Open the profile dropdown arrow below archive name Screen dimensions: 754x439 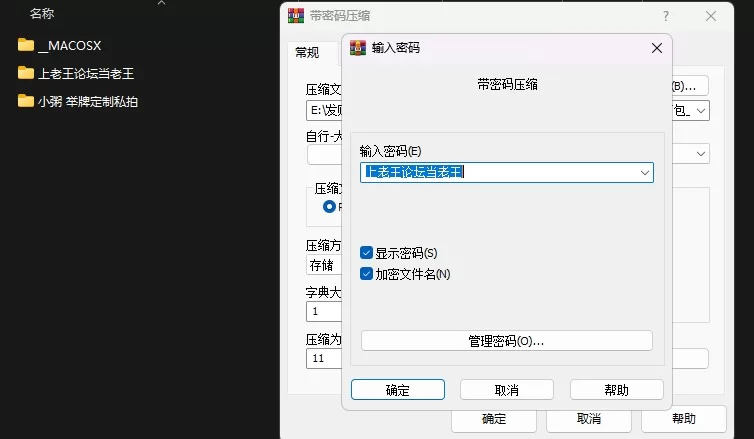[701, 154]
